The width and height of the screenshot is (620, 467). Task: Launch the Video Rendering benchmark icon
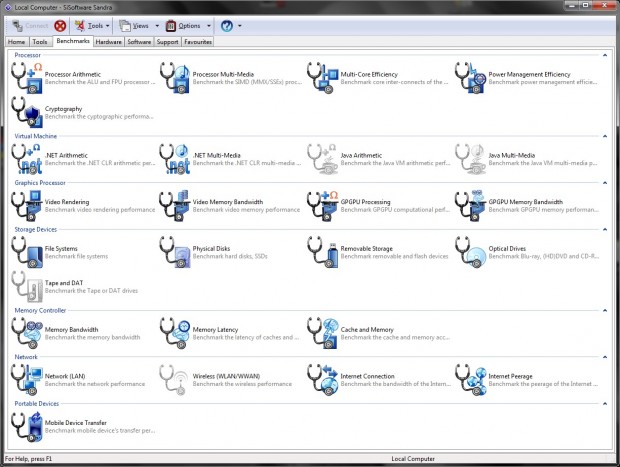tap(27, 206)
